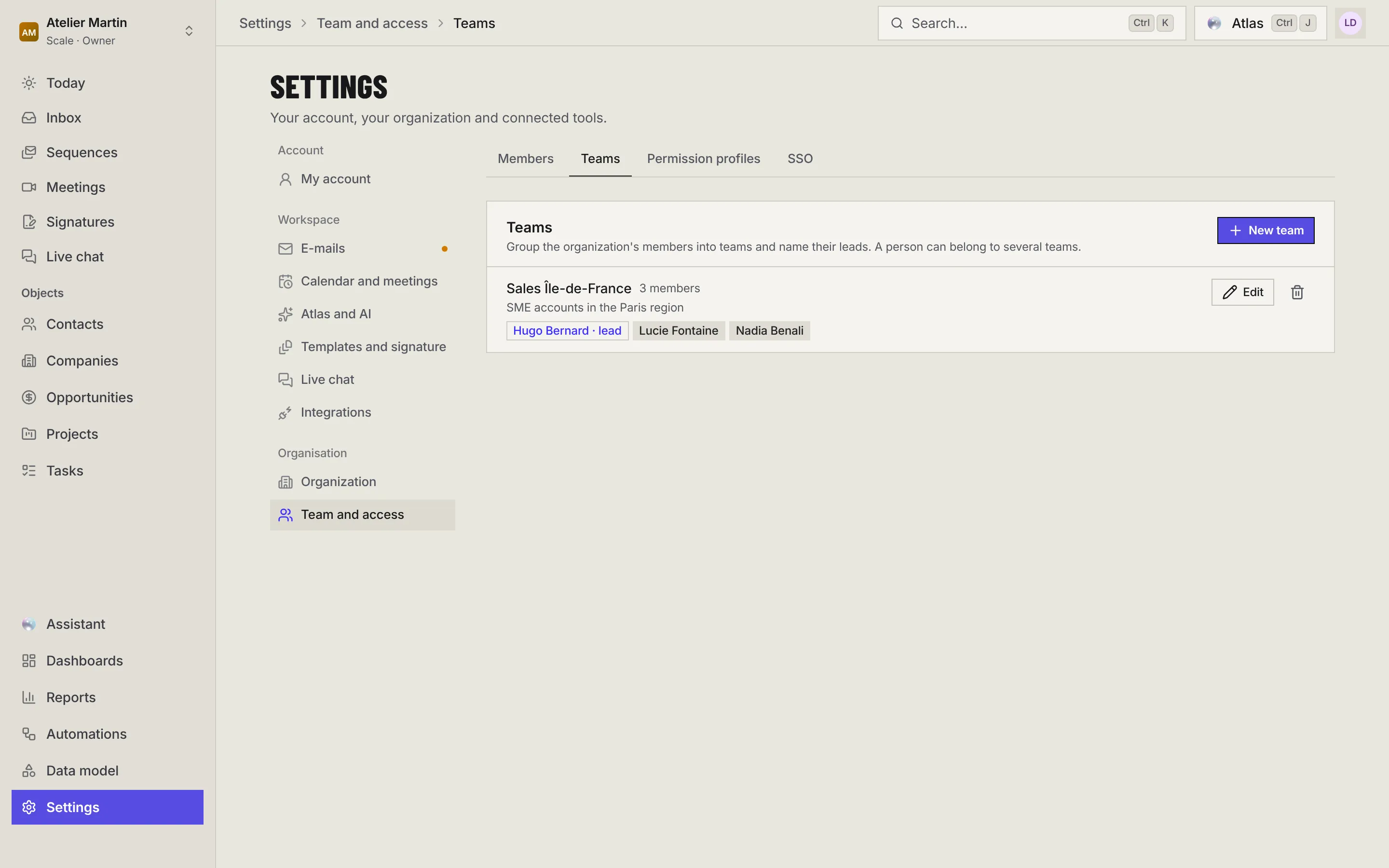Click the LD user avatar
This screenshot has height=868, width=1389.
pos(1350,23)
